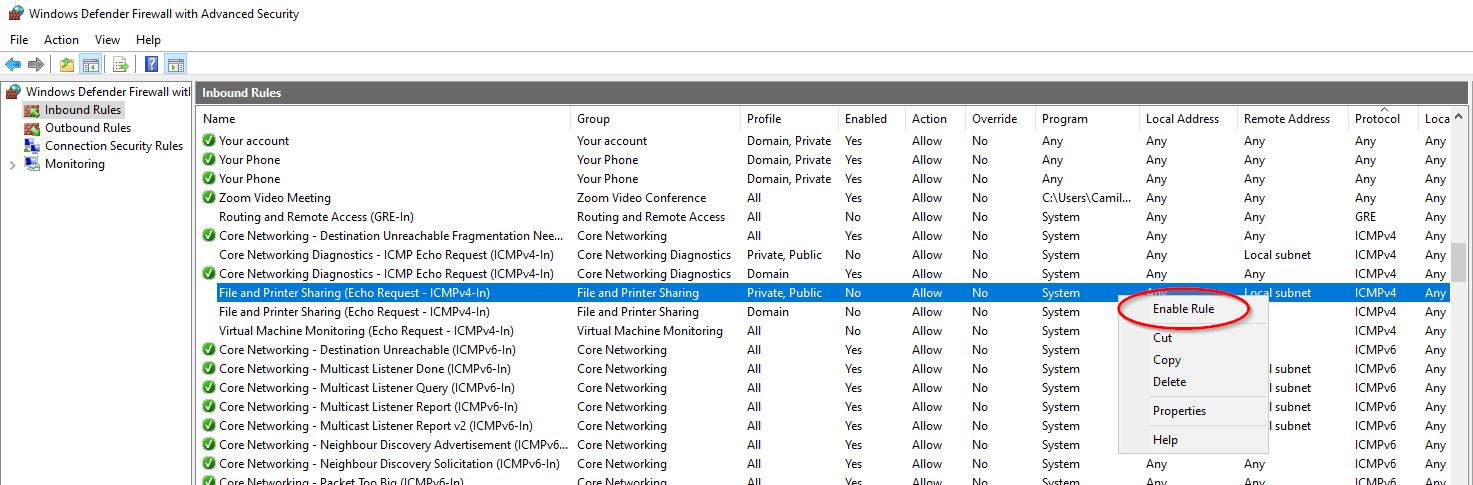Select Outbound Rules in the tree

(x=88, y=128)
